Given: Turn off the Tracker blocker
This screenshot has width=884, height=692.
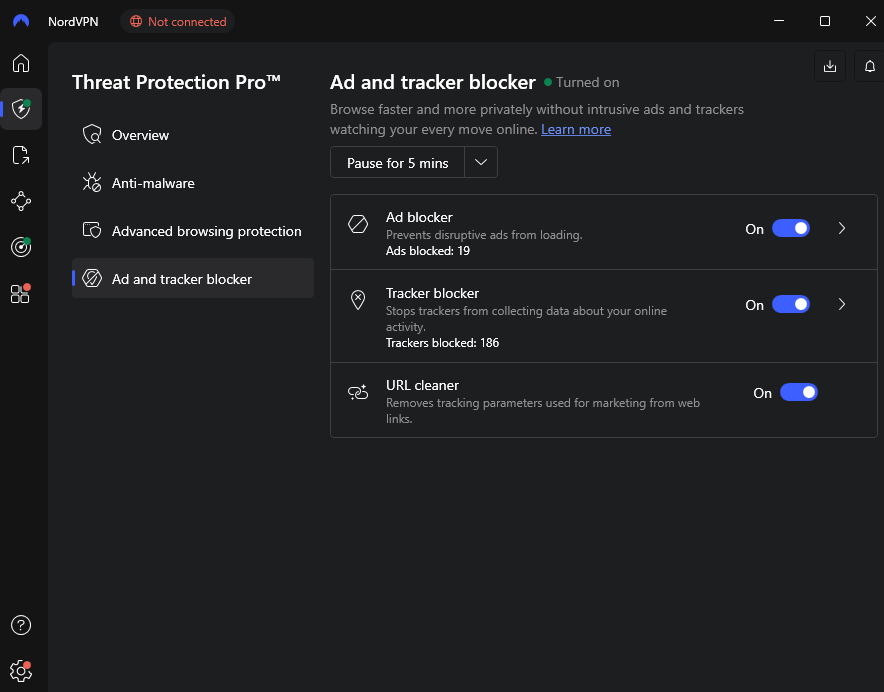Looking at the screenshot, I should pyautogui.click(x=791, y=304).
